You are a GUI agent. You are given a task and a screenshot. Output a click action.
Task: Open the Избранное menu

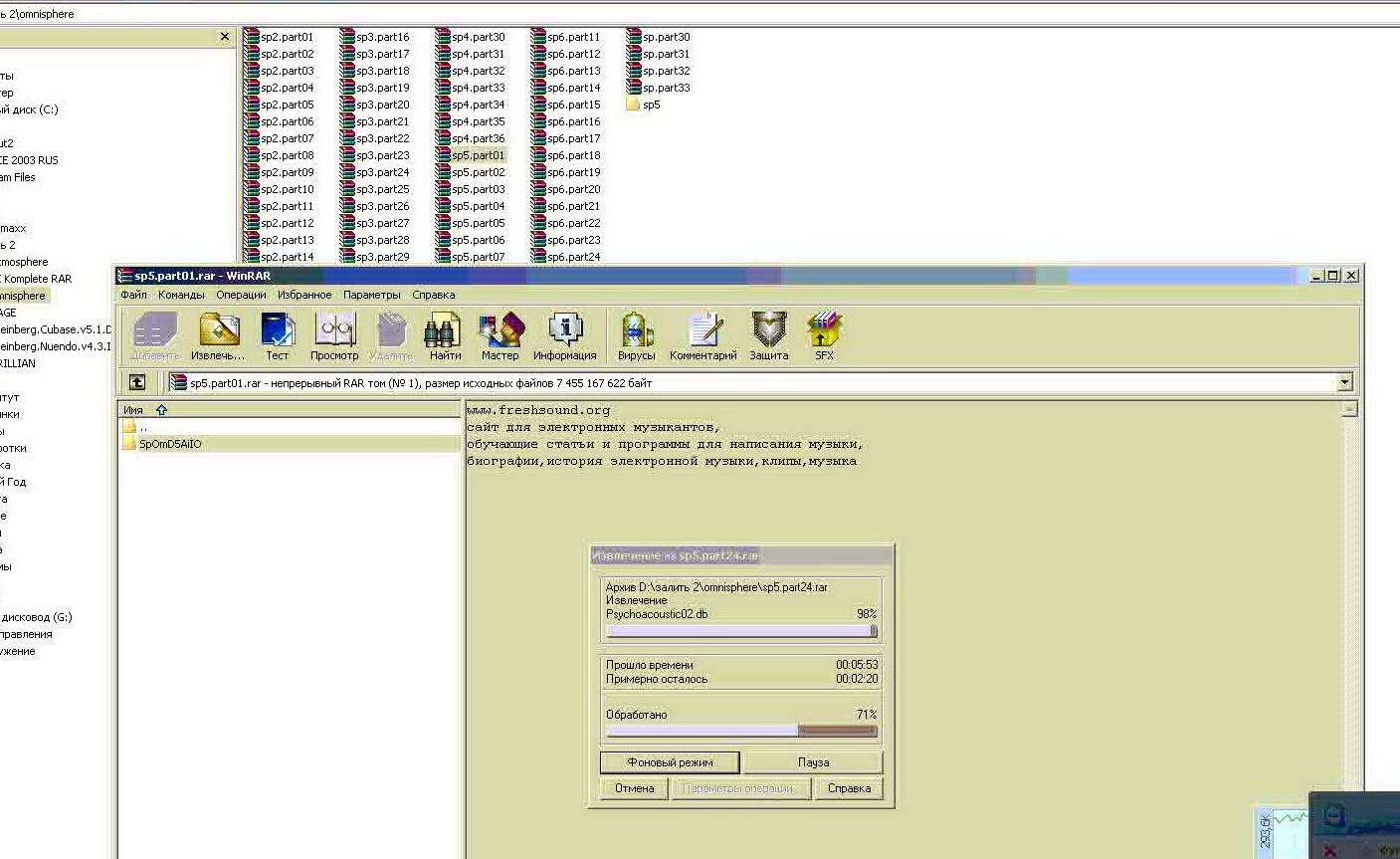coord(304,295)
